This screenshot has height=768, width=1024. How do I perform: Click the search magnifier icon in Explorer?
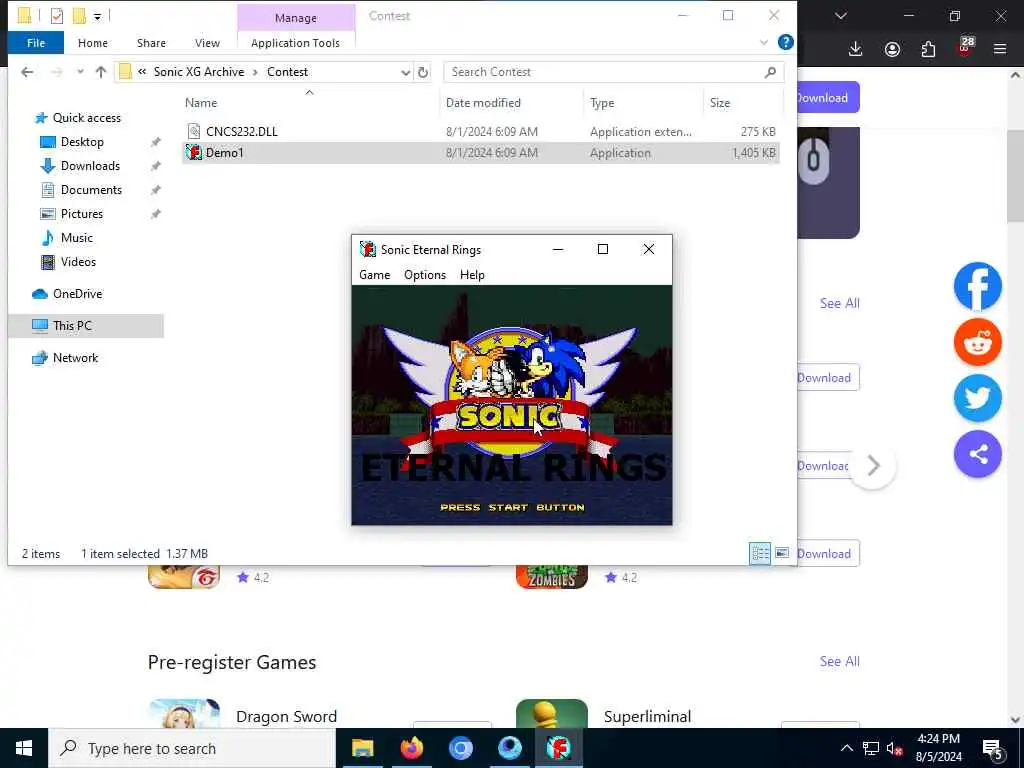(x=771, y=72)
